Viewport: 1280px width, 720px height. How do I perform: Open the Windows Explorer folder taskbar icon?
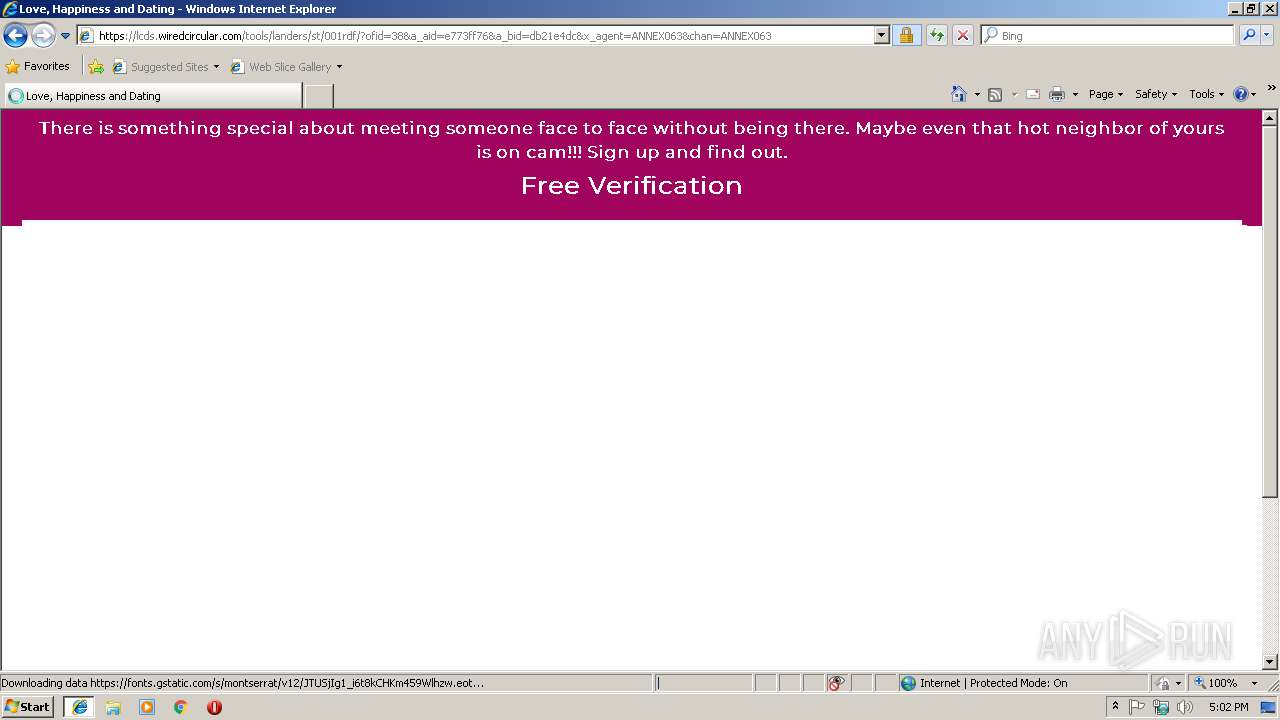113,707
